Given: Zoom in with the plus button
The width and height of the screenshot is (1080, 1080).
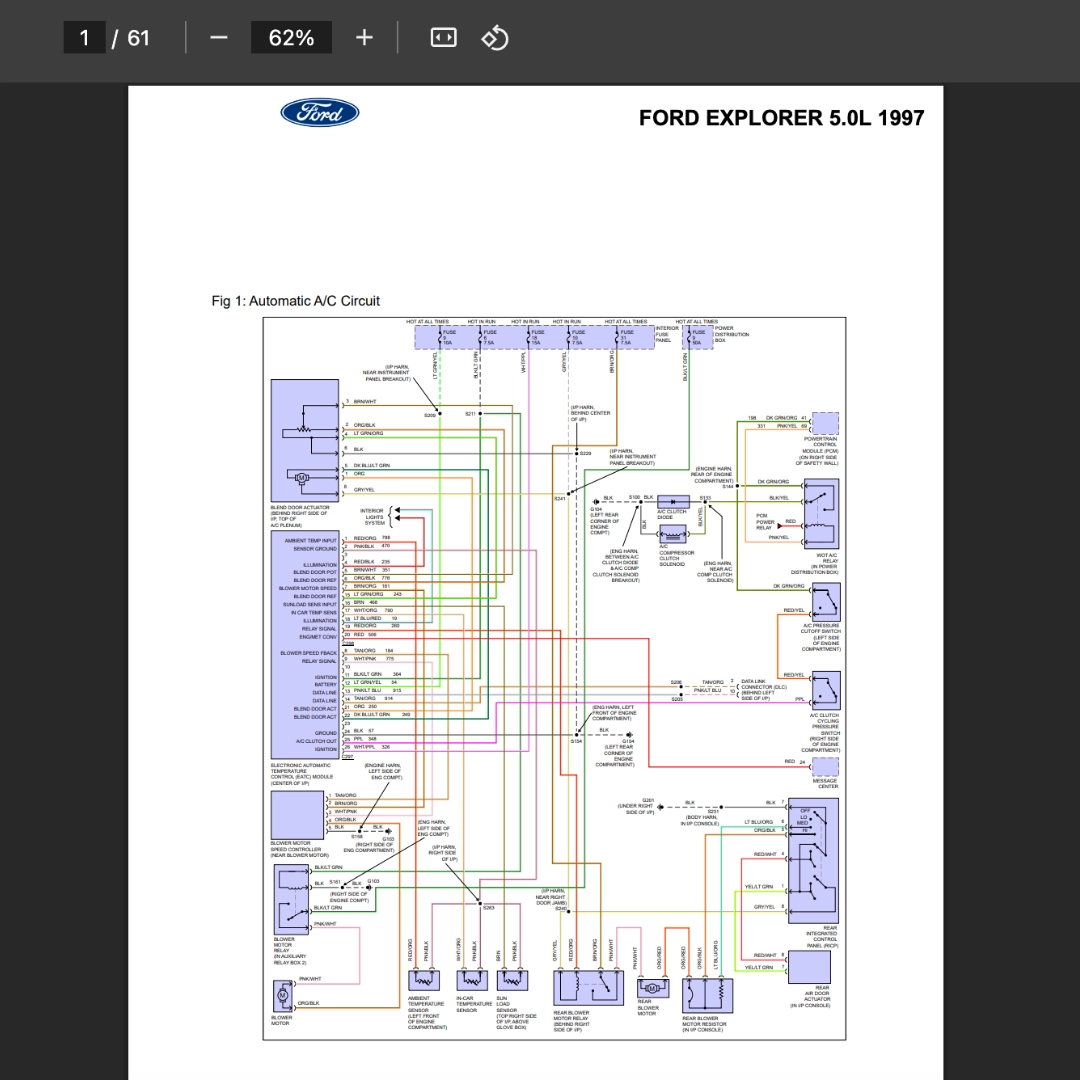Looking at the screenshot, I should tap(364, 37).
